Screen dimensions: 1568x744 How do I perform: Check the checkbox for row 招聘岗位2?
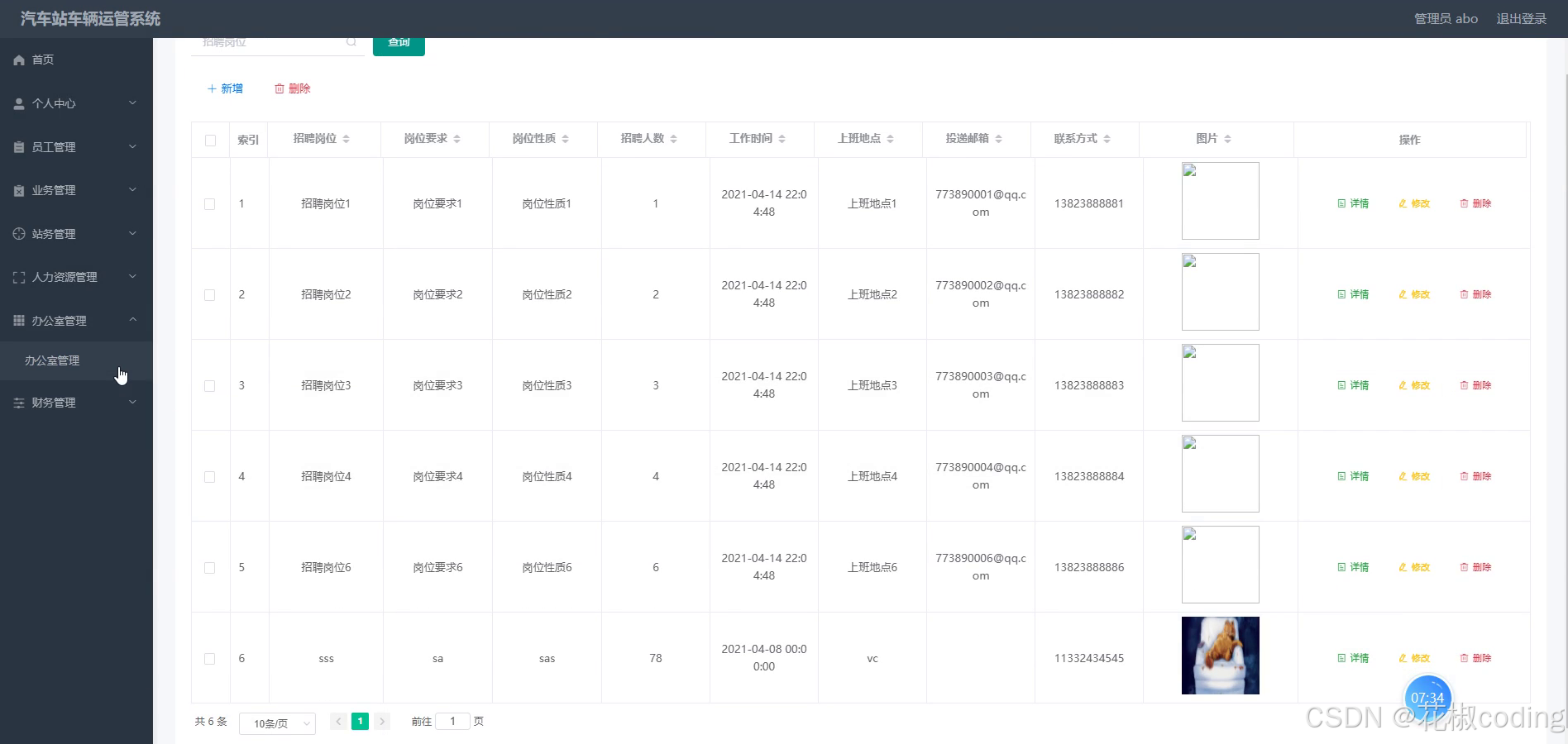click(210, 295)
